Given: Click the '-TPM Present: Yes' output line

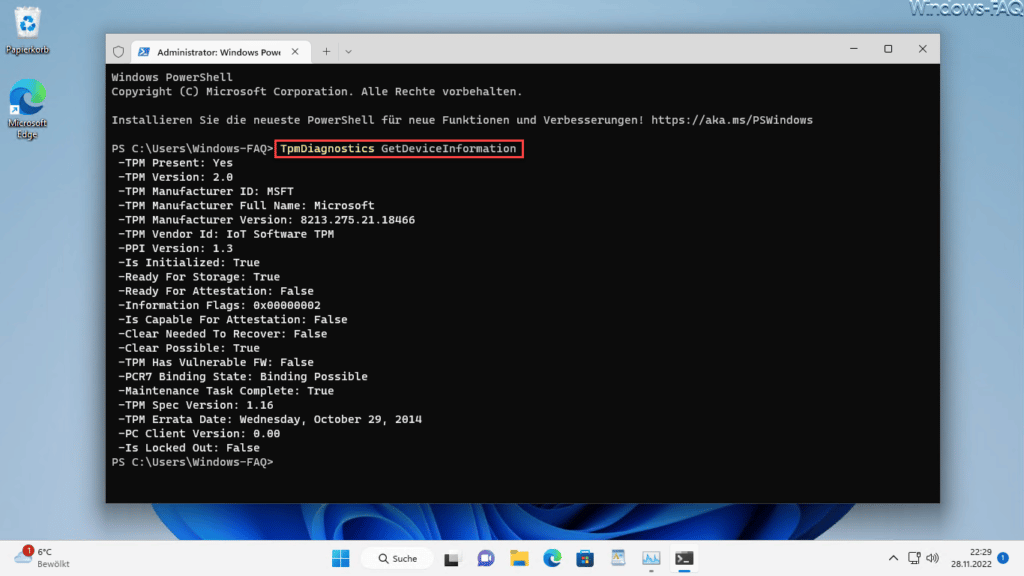Looking at the screenshot, I should [x=175, y=163].
